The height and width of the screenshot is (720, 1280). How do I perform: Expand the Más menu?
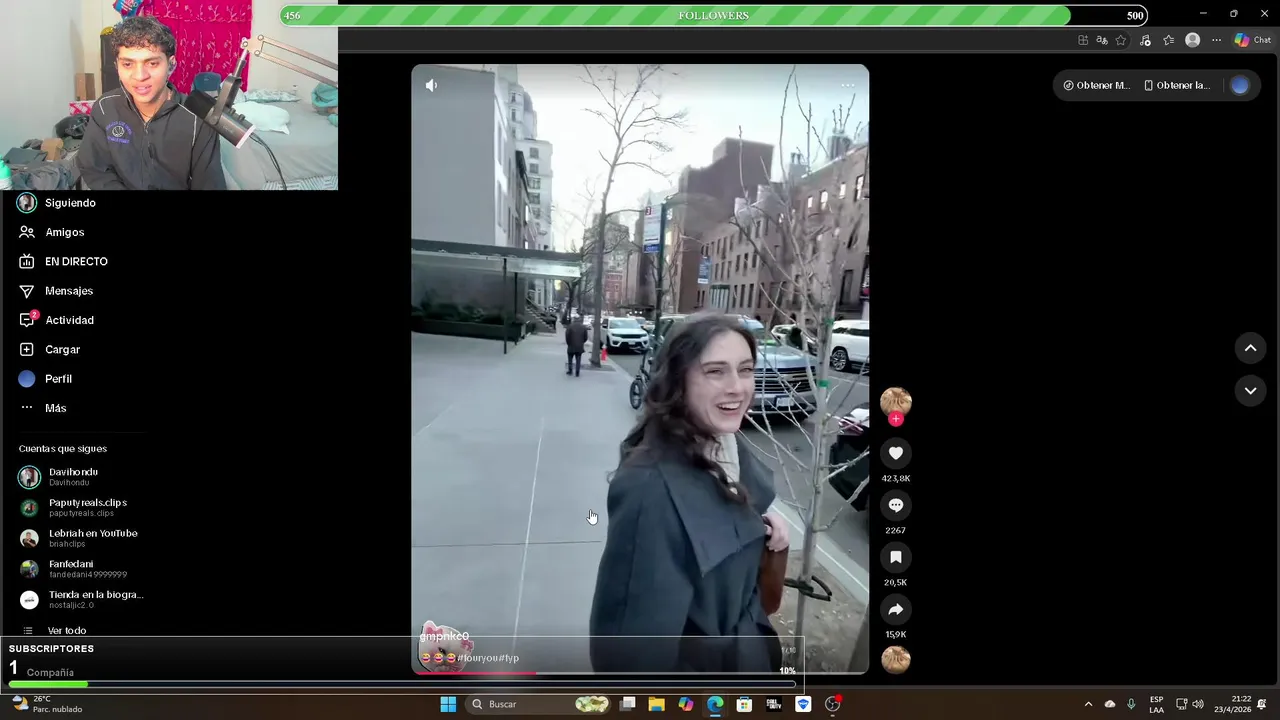42,408
